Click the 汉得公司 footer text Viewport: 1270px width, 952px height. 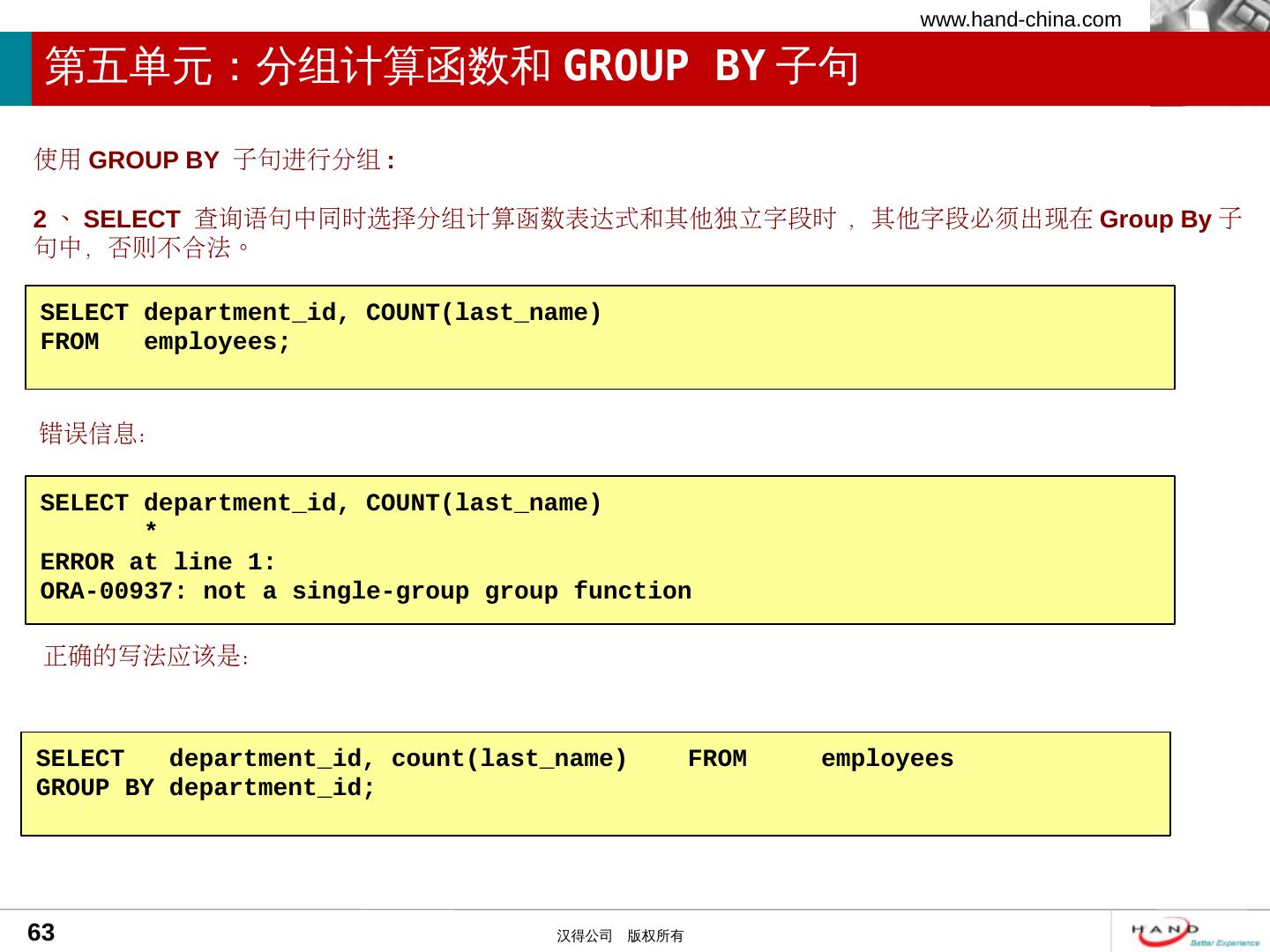click(x=584, y=936)
